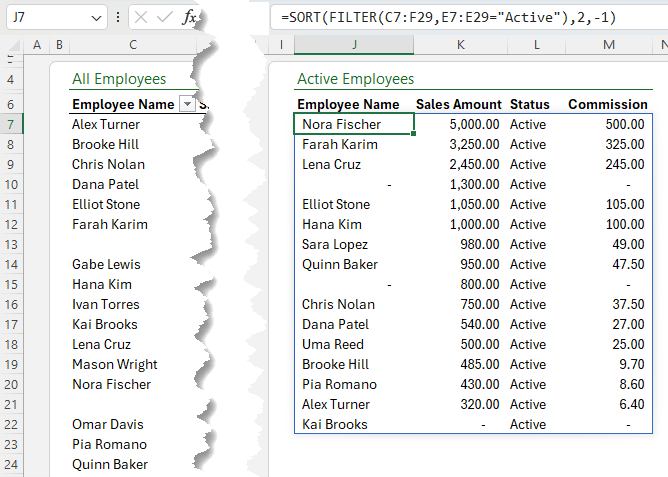The width and height of the screenshot is (668, 477).
Task: Click the Enter checkmark formula icon
Action: [x=164, y=17]
